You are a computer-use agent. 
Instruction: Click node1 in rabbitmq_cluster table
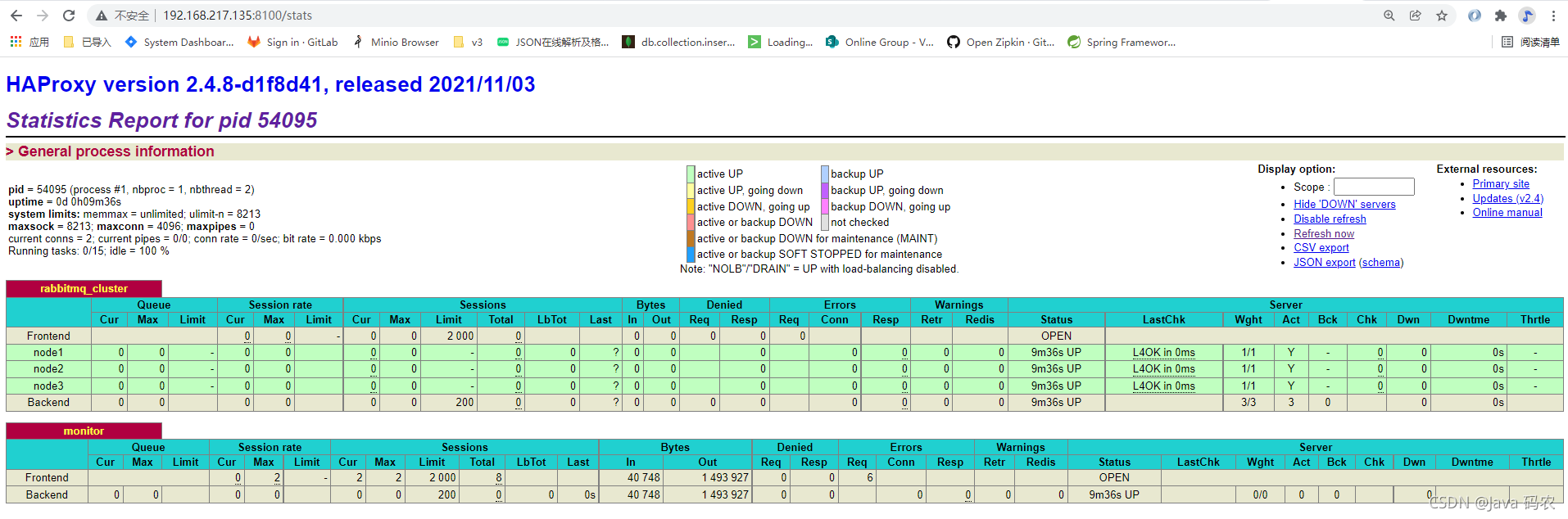tap(48, 353)
